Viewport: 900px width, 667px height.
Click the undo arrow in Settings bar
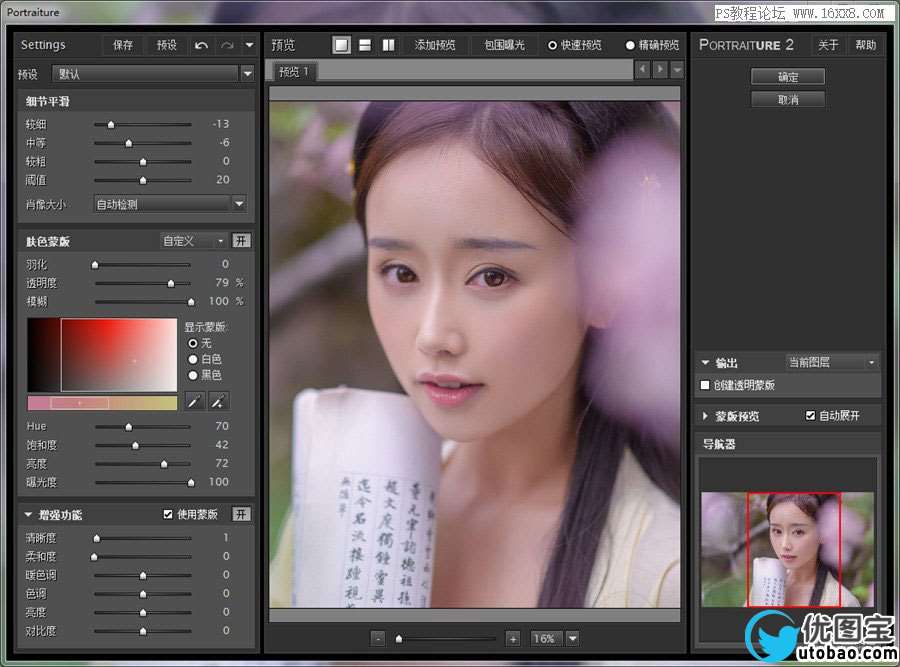pos(201,45)
